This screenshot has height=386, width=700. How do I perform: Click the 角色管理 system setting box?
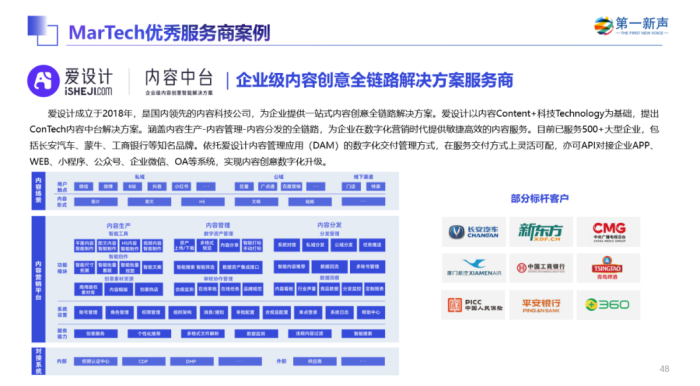(x=119, y=312)
